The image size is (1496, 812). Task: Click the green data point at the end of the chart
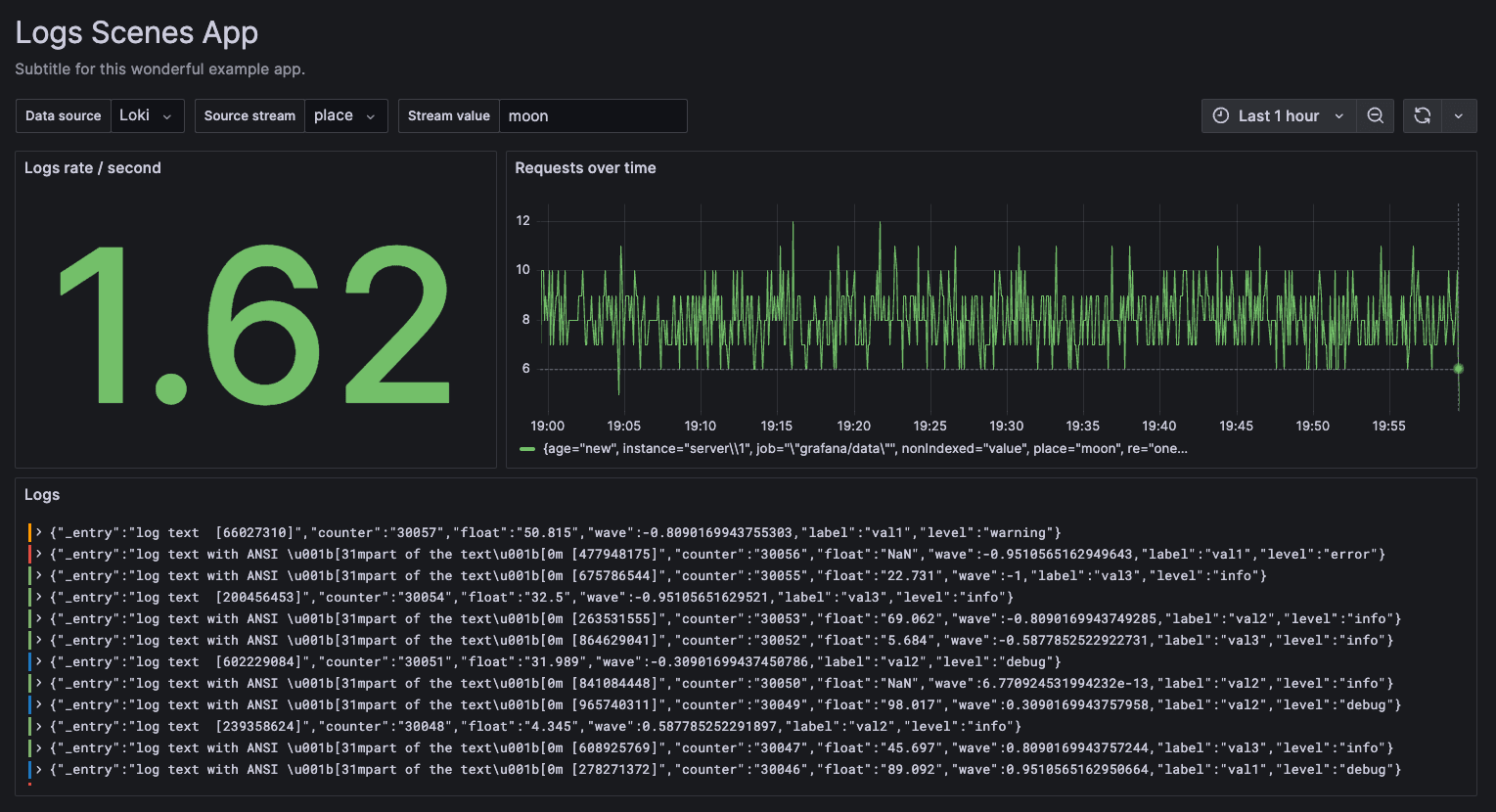tap(1458, 369)
